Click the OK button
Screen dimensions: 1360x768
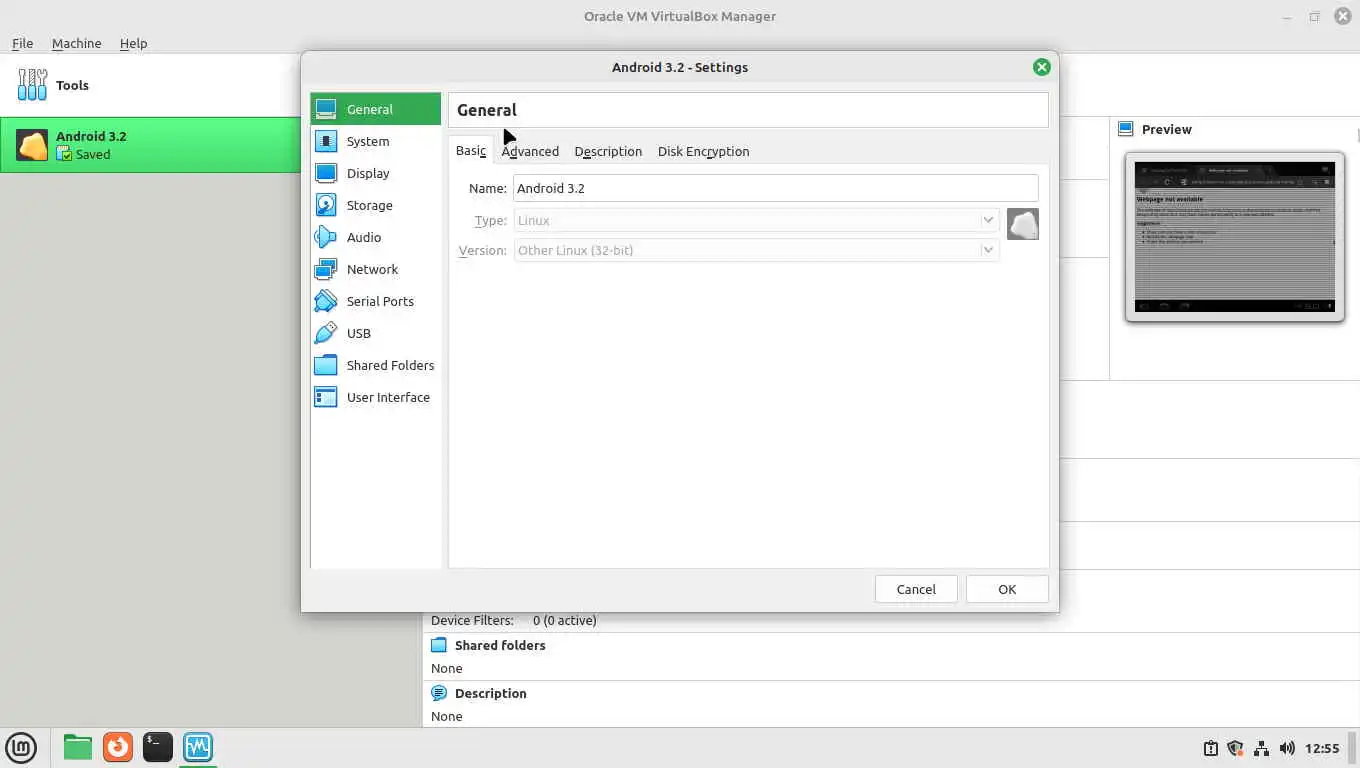click(x=1007, y=589)
